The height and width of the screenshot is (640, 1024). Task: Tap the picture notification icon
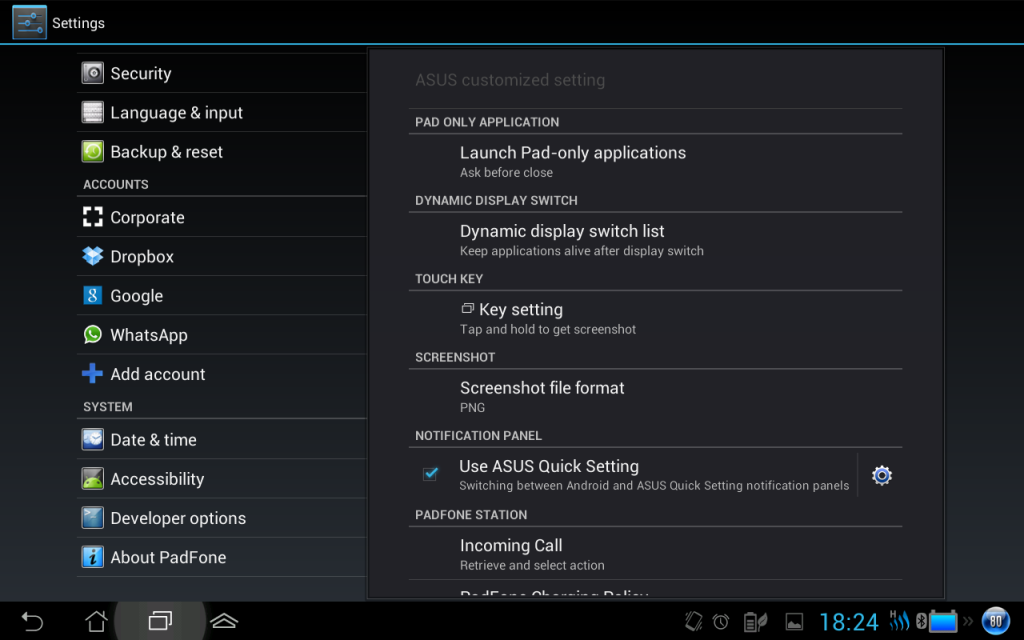794,622
